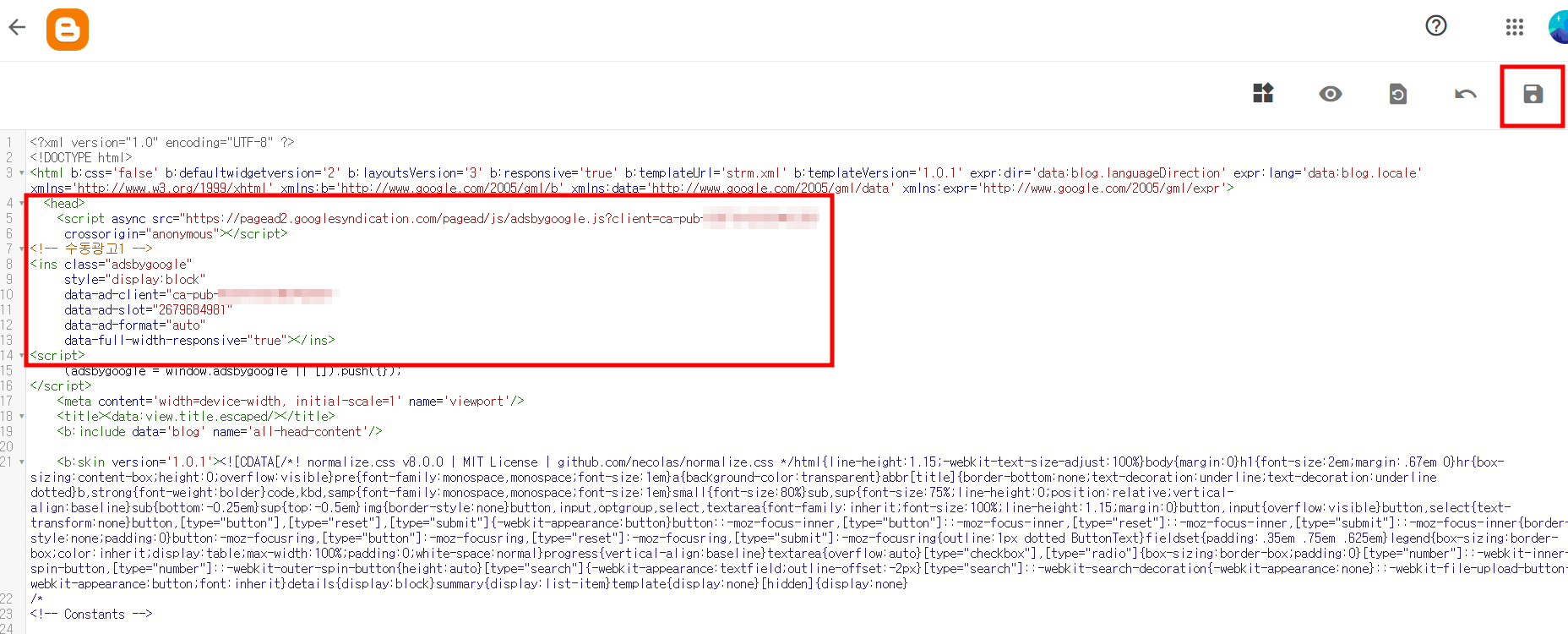Click the xml version declaration on line 1
Viewport: 1568px width, 634px height.
(x=162, y=143)
